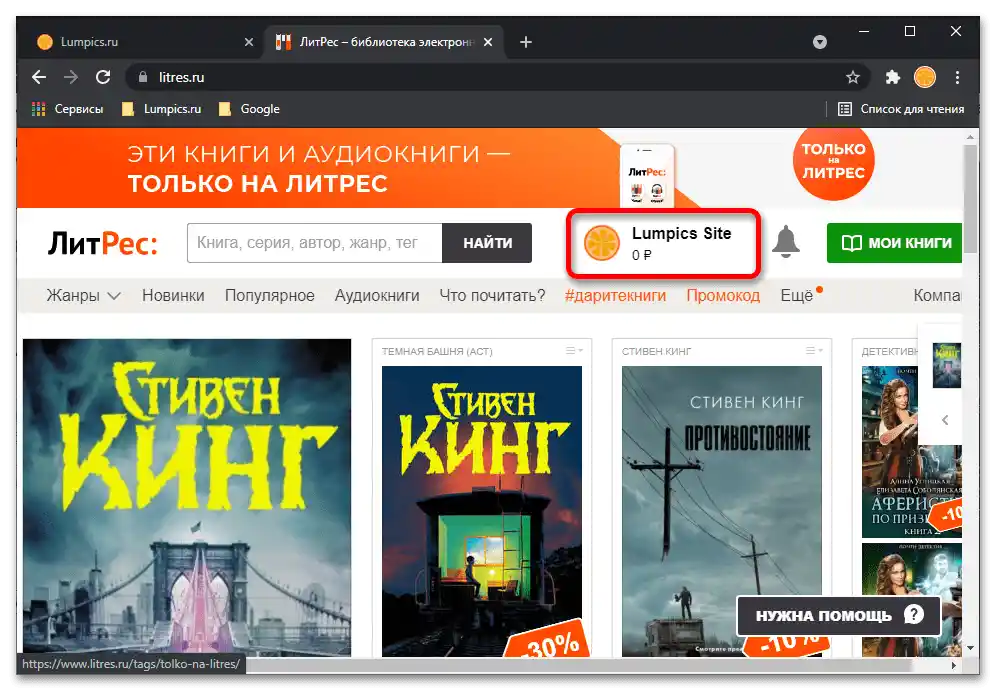Open the Google bookmark folder
996x691 pixels.
pos(249,109)
